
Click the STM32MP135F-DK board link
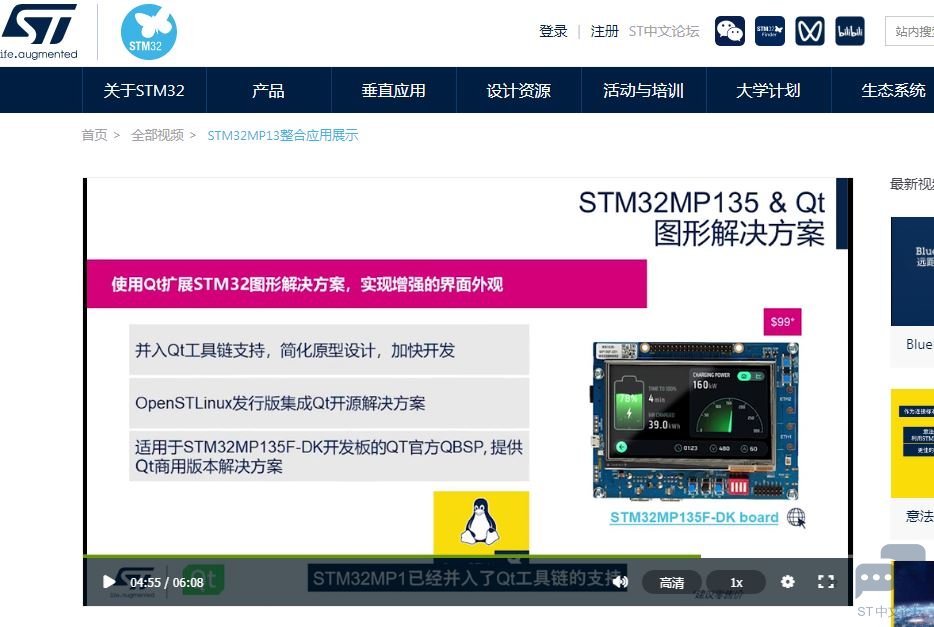coord(694,517)
